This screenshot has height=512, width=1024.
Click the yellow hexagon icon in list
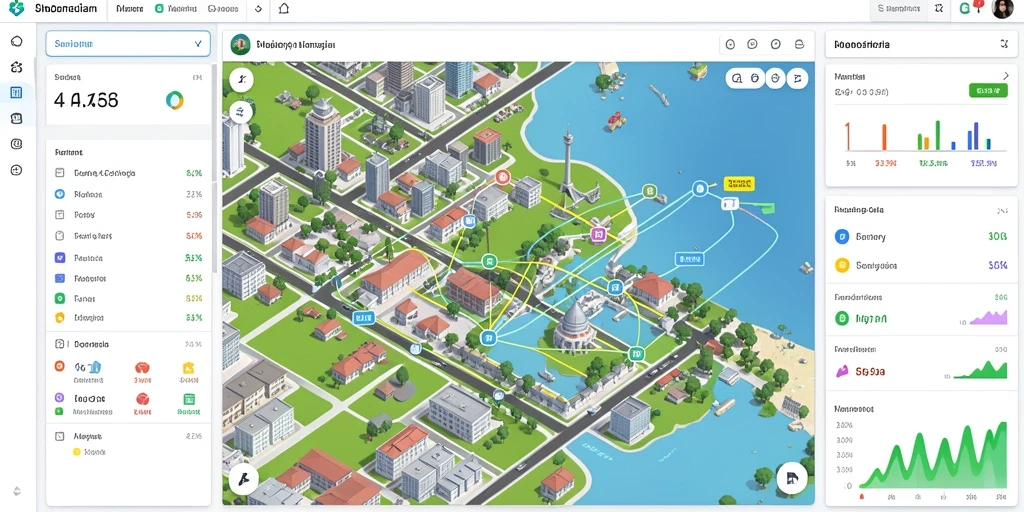pyautogui.click(x=59, y=318)
